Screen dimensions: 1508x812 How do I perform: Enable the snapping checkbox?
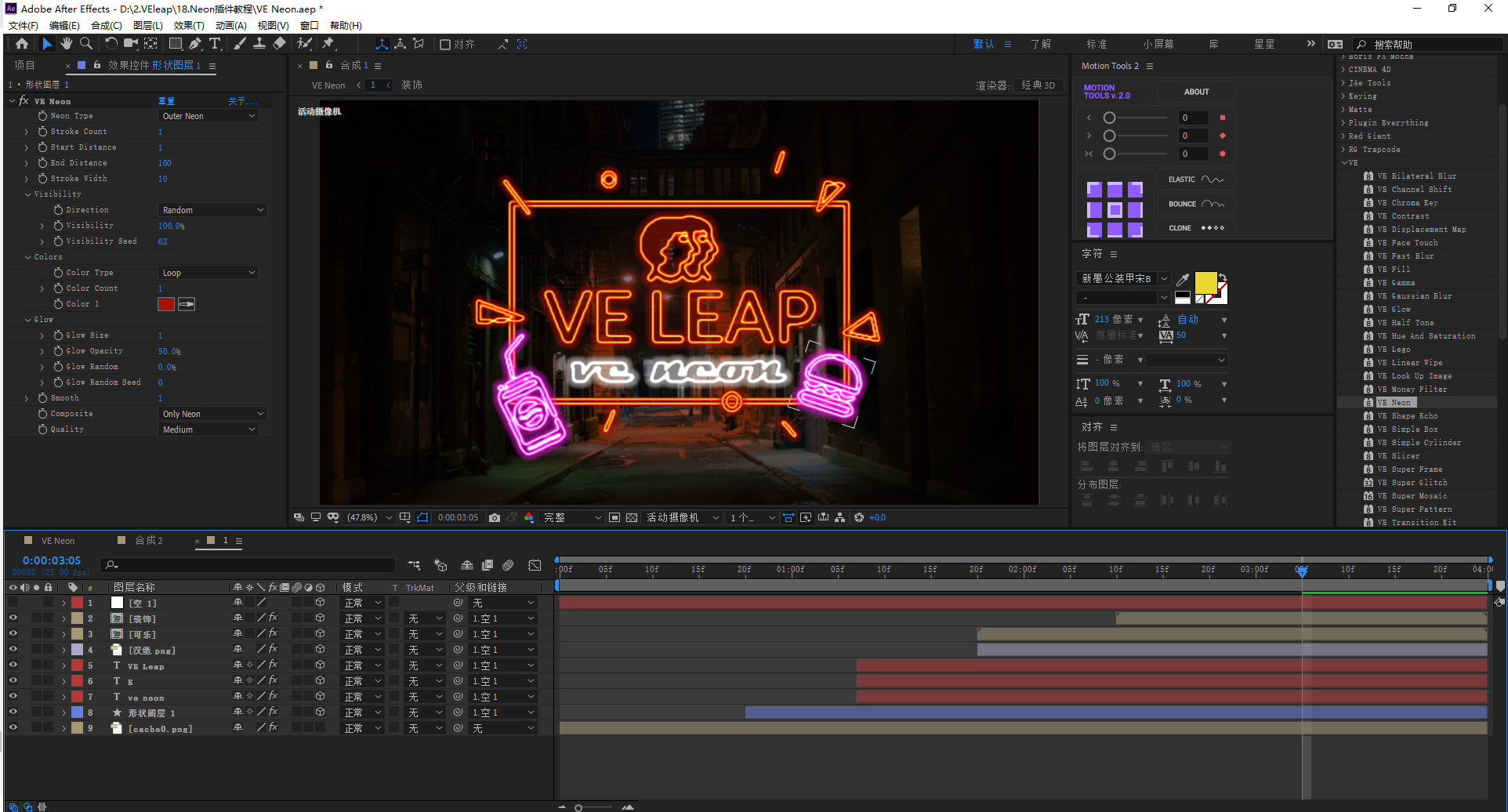click(x=445, y=45)
